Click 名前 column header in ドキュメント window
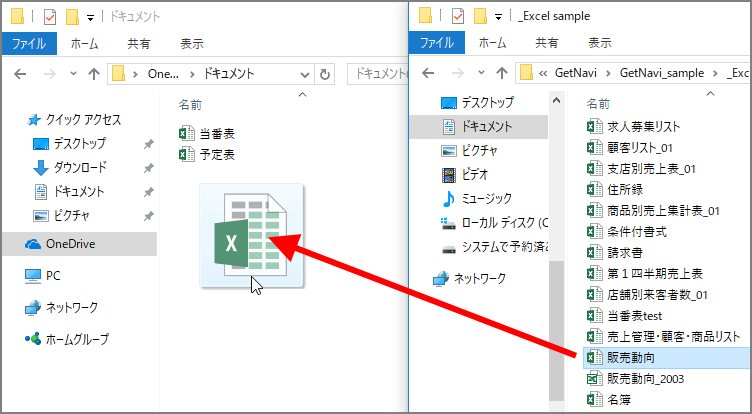This screenshot has width=752, height=414. 190,105
